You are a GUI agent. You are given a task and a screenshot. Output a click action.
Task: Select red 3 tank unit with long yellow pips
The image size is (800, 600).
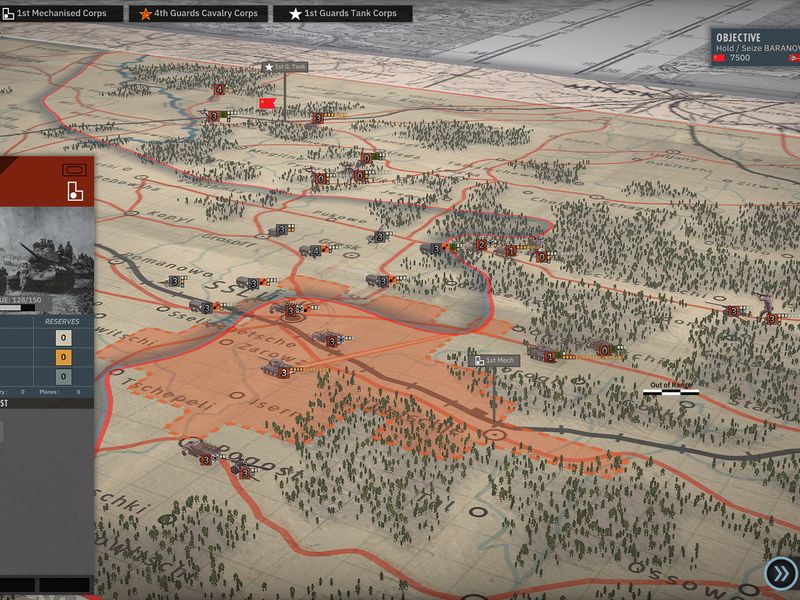(x=284, y=372)
